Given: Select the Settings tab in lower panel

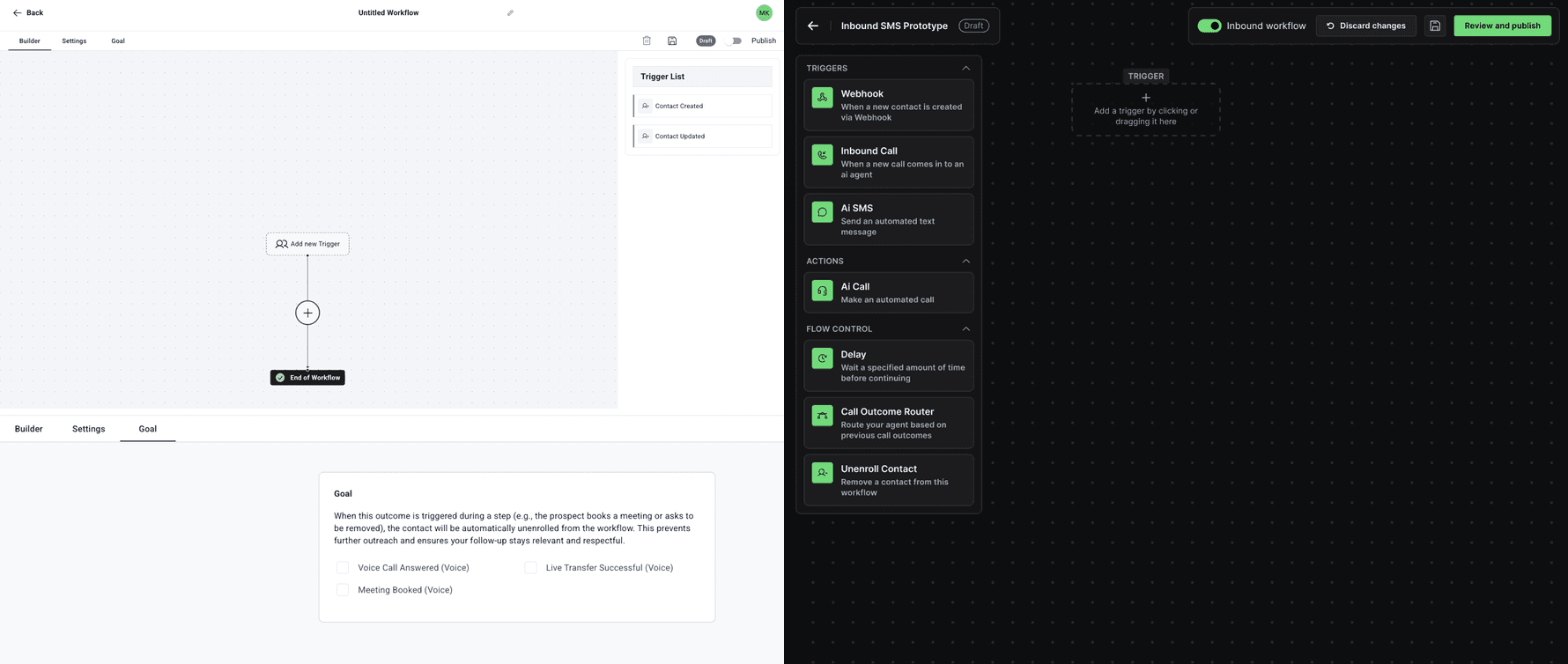Looking at the screenshot, I should pos(88,429).
